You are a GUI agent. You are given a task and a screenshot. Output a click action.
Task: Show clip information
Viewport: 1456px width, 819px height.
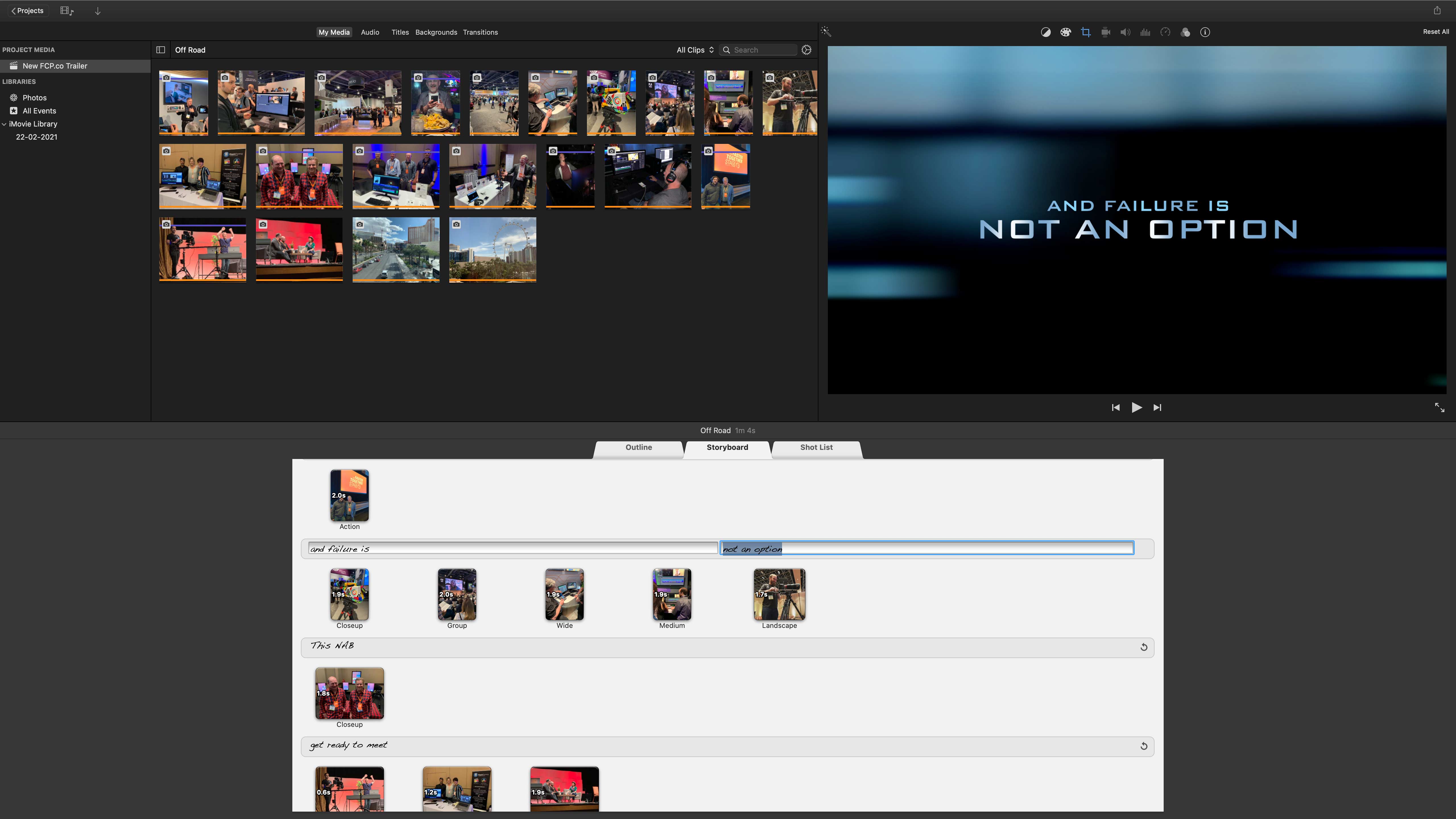click(x=1205, y=32)
